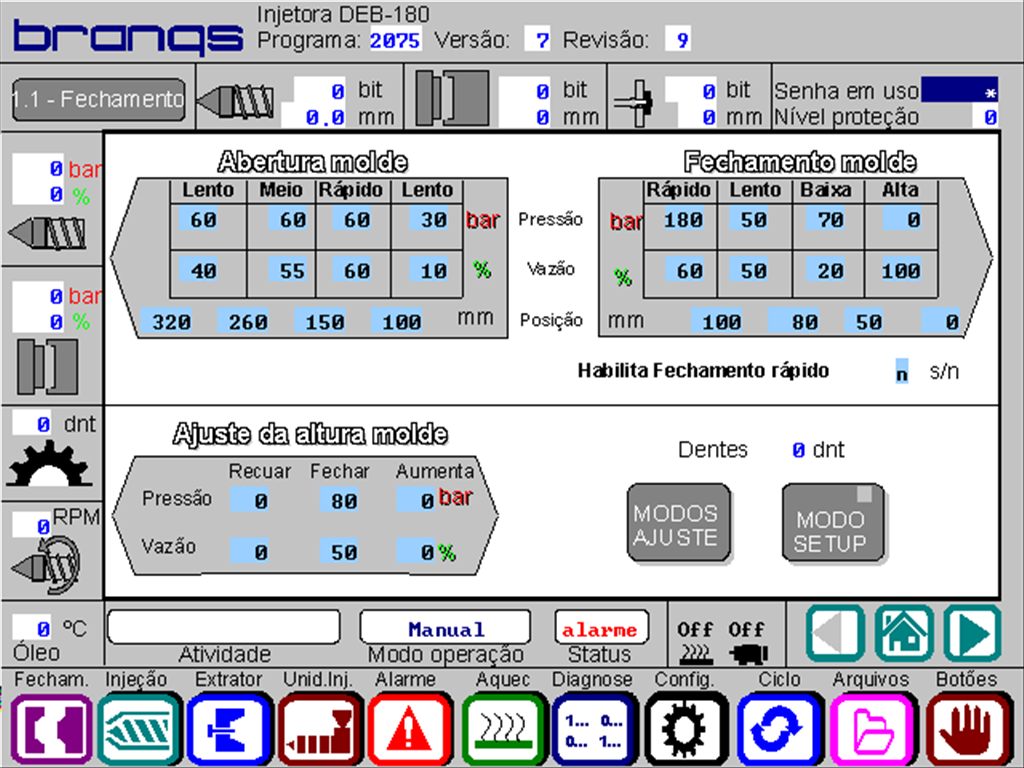
Task: Toggle Habilita Fechamento rápido s/n field
Action: coord(901,372)
